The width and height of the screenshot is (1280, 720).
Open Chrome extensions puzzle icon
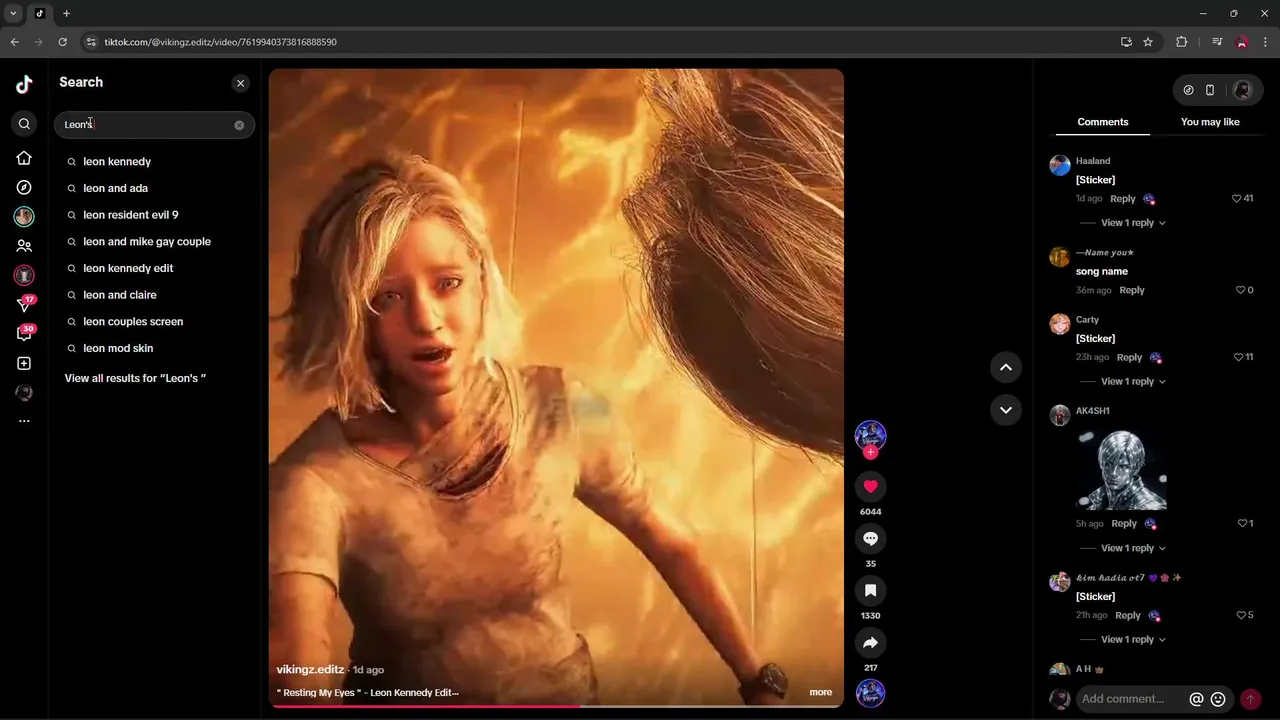[x=1182, y=42]
